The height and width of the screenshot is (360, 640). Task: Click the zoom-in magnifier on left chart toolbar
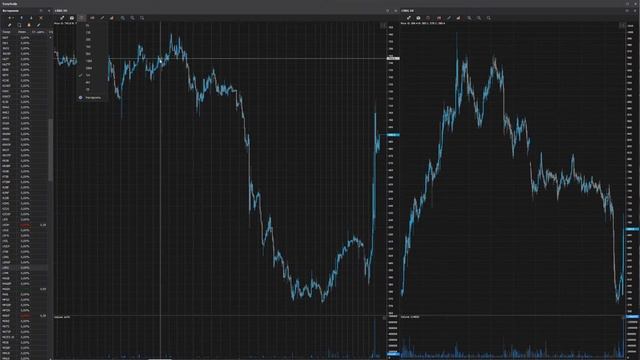[x=122, y=18]
